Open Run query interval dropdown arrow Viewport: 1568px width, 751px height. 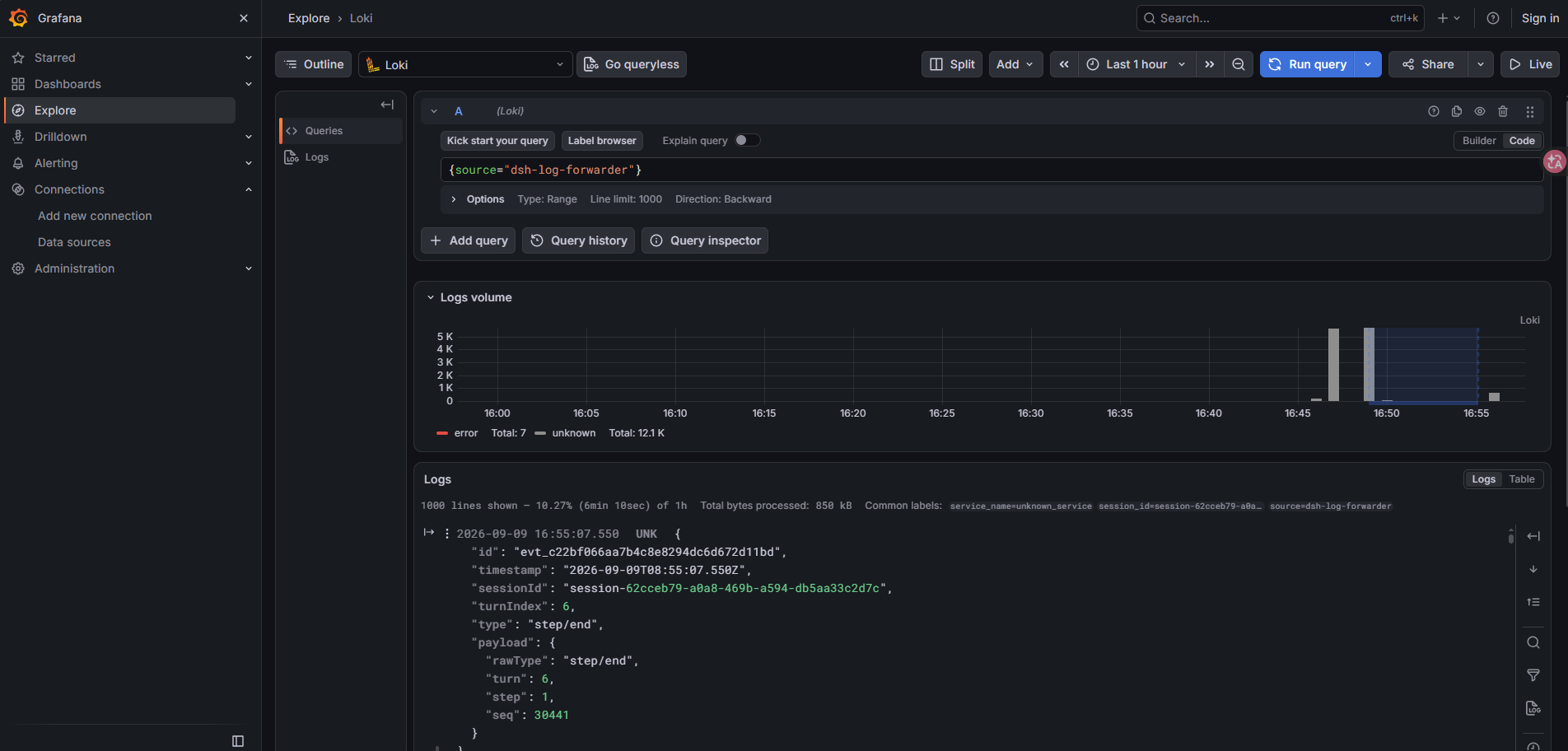[x=1368, y=64]
